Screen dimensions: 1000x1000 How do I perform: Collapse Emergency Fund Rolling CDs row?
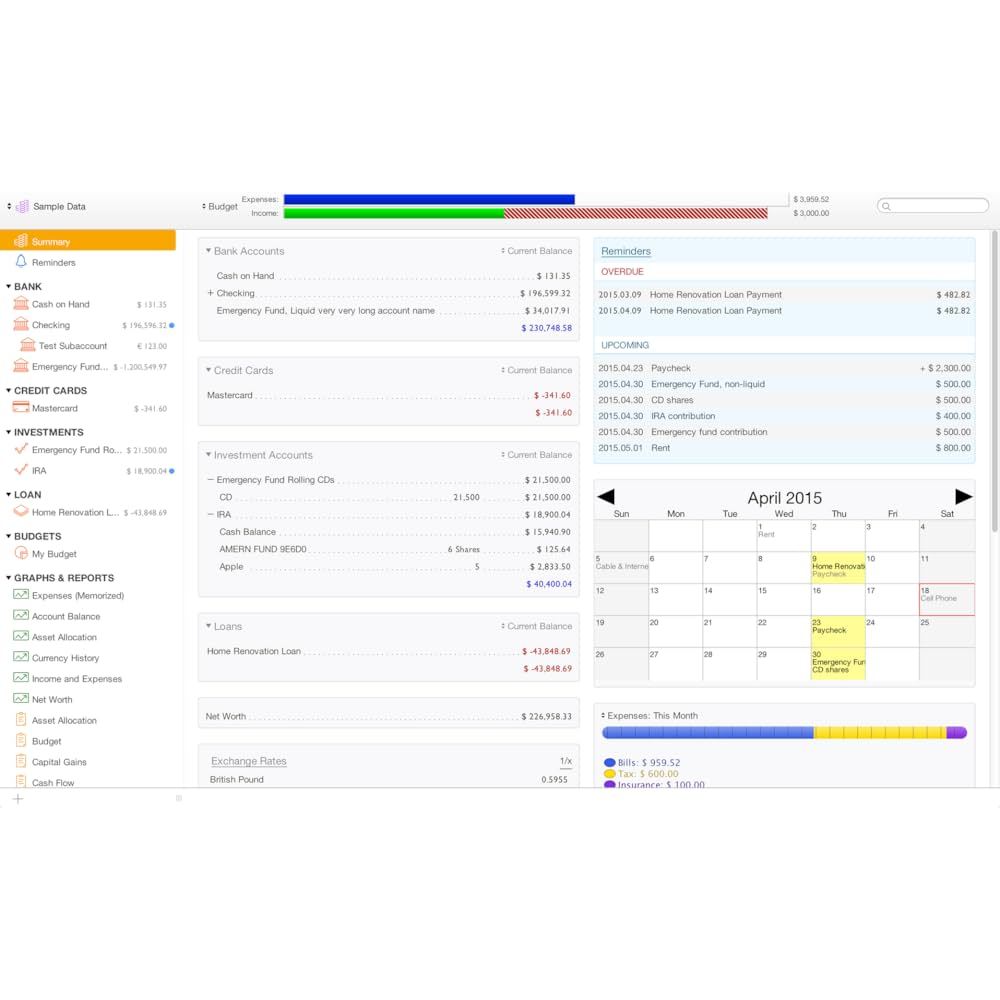coord(210,480)
